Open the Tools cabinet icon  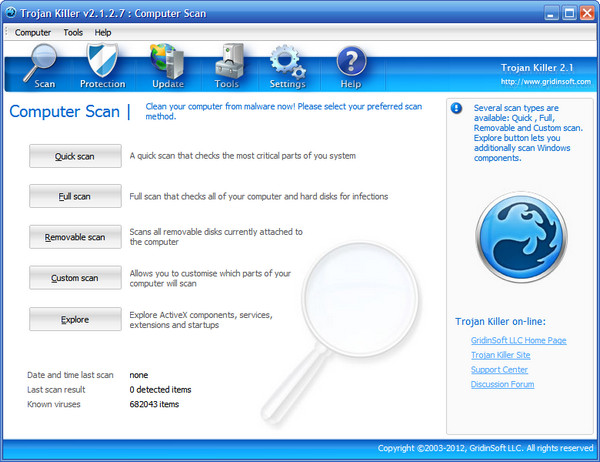pos(227,62)
